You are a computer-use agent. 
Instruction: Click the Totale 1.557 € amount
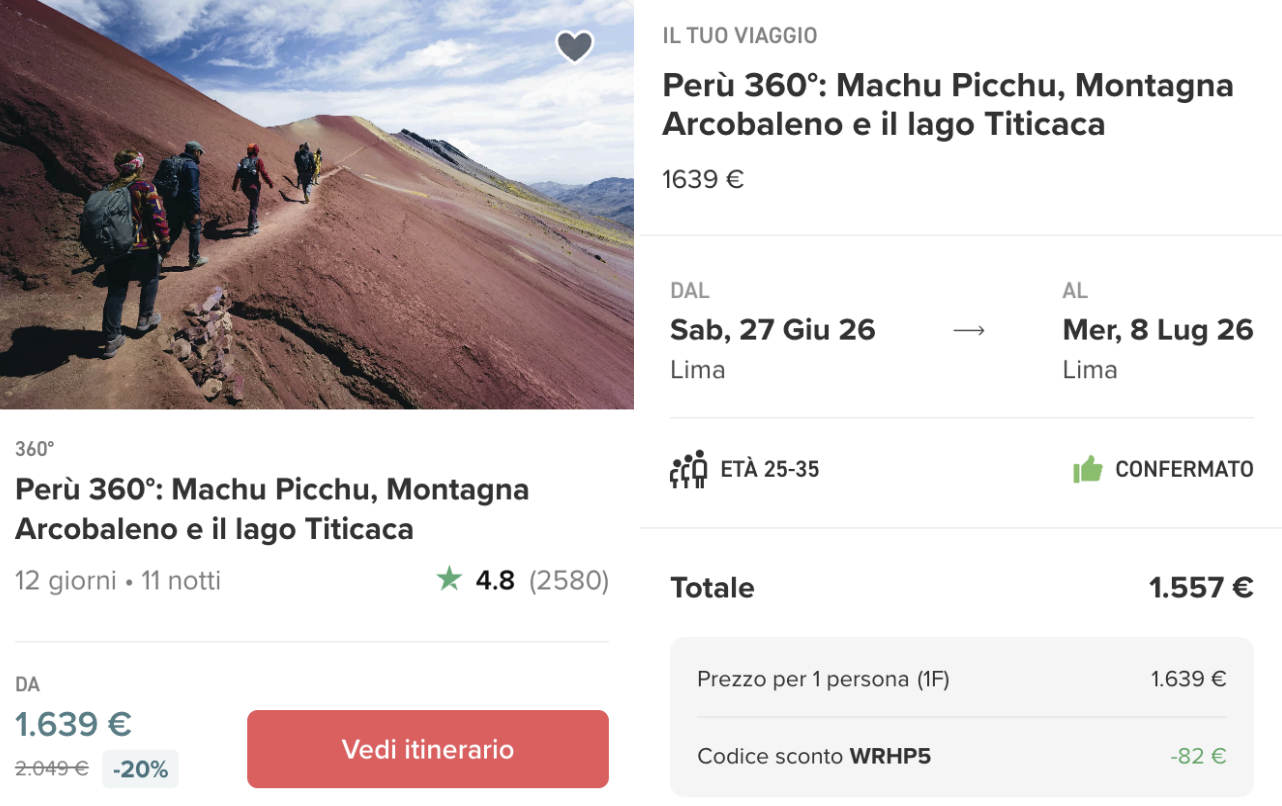pyautogui.click(x=1200, y=588)
